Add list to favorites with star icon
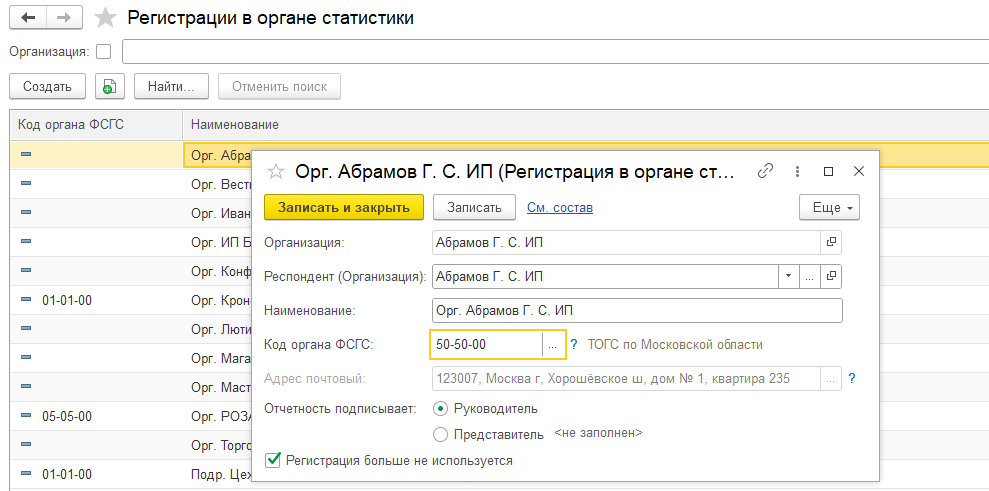The width and height of the screenshot is (989, 491). tap(105, 18)
